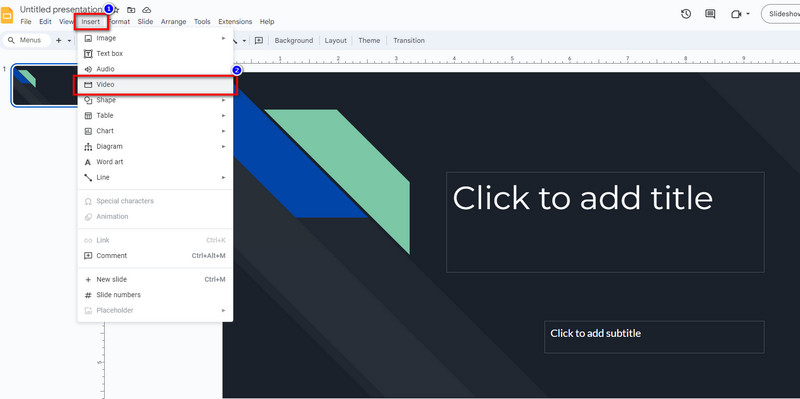Select Word art from the menu
Screen dimensions: 800x399
pos(155,162)
